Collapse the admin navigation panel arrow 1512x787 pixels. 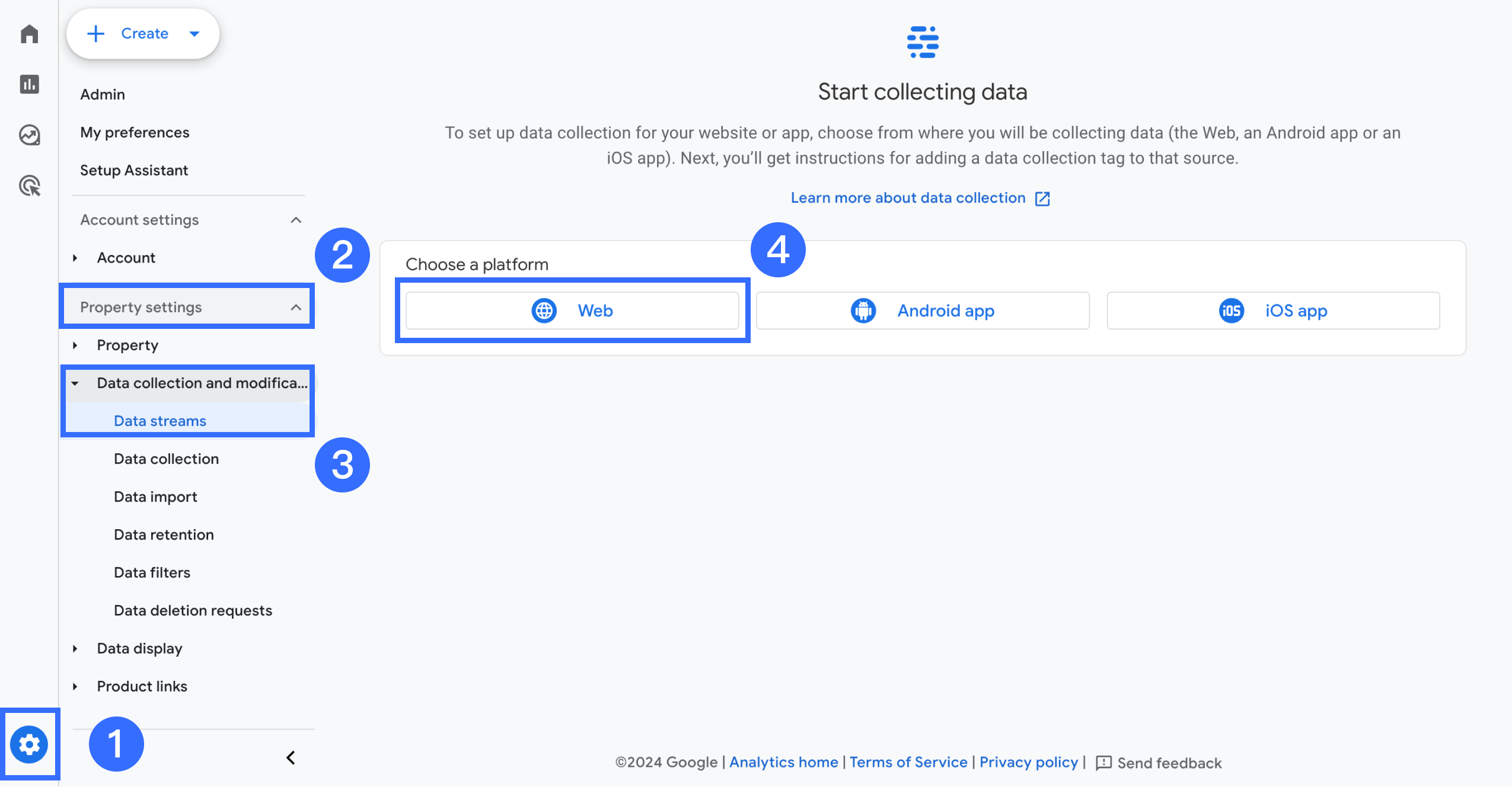tap(291, 757)
